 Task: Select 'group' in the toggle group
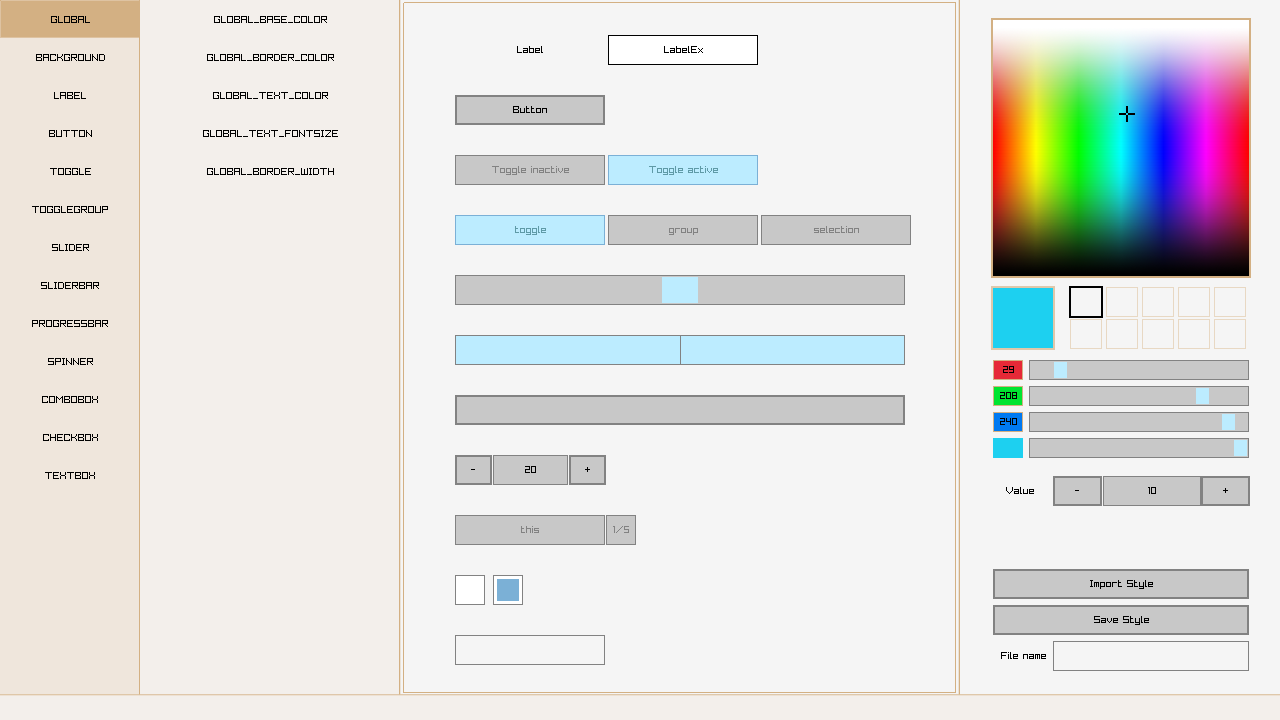pos(683,230)
